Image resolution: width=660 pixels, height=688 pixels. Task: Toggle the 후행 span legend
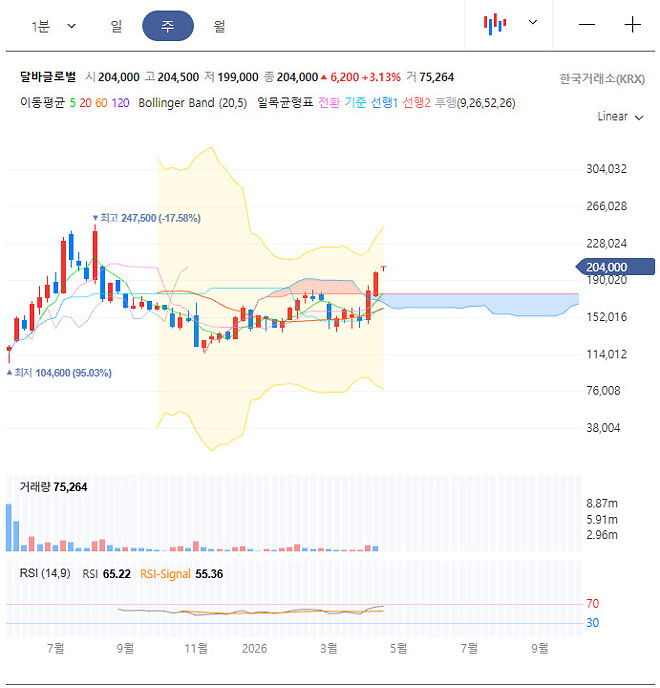(445, 103)
